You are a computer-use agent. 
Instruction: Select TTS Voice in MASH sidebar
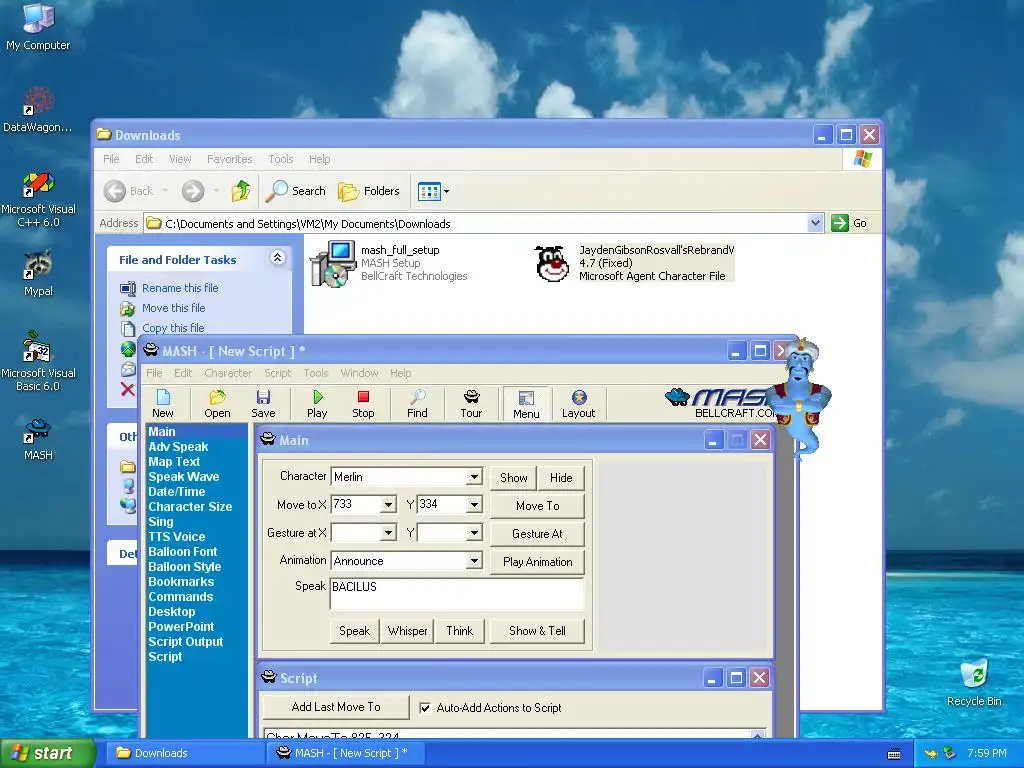tap(176, 537)
